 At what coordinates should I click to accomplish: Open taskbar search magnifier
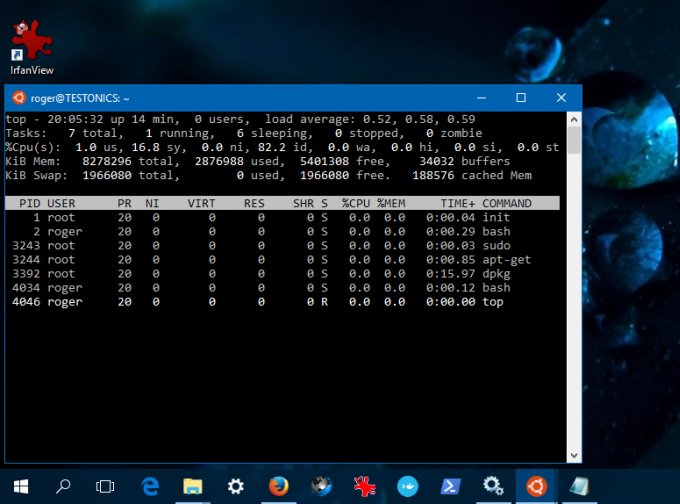coord(63,486)
